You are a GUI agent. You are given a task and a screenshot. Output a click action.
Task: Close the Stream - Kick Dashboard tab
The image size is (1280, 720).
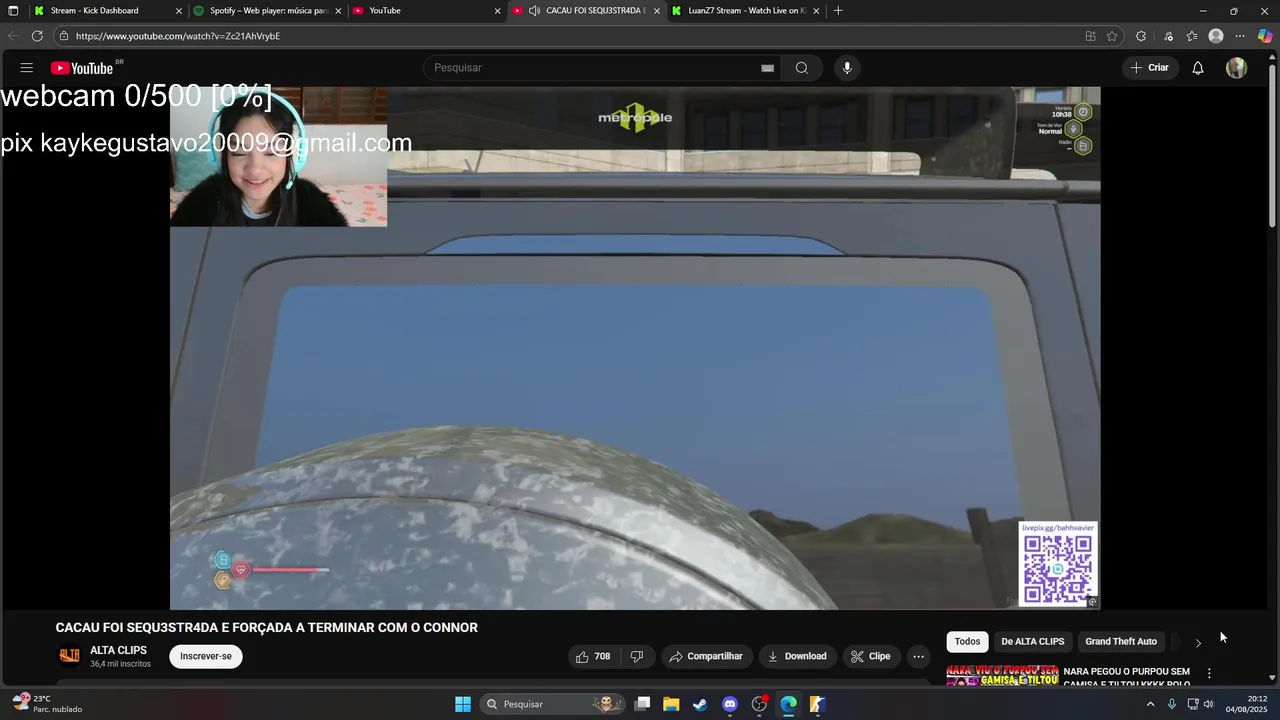[179, 11]
